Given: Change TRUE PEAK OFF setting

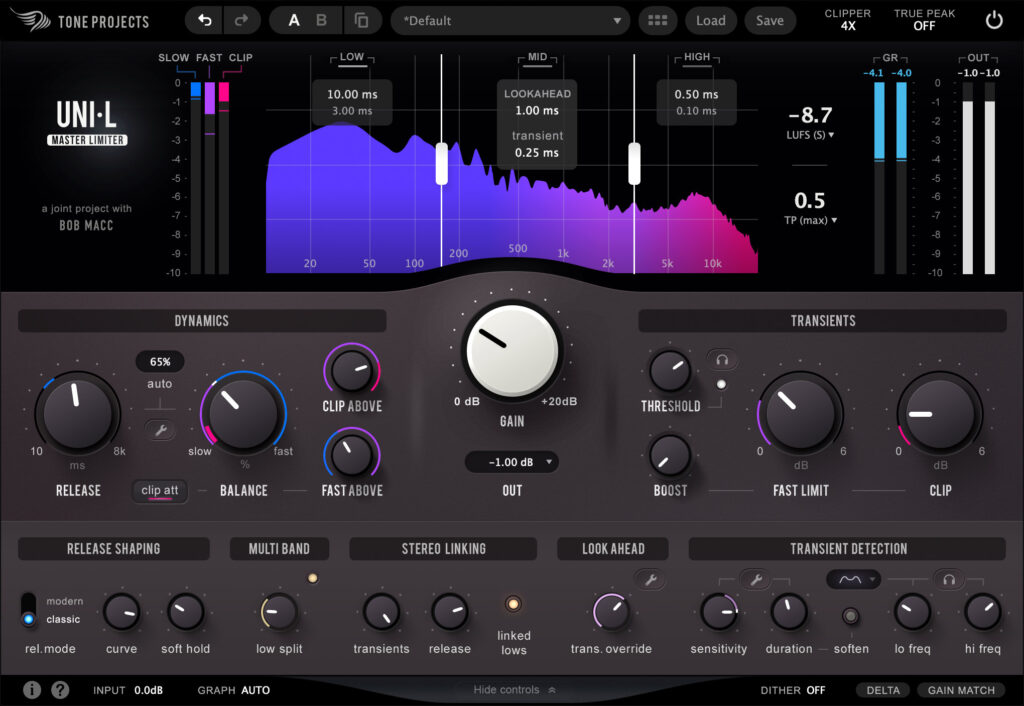Looking at the screenshot, I should point(924,20).
